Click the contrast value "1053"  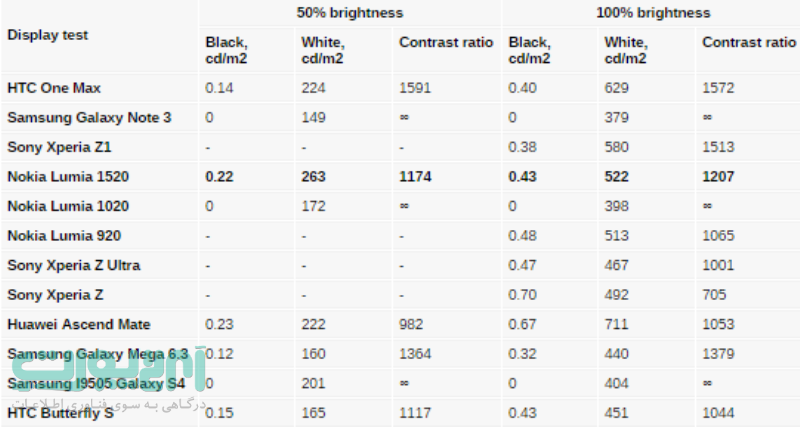click(x=718, y=324)
